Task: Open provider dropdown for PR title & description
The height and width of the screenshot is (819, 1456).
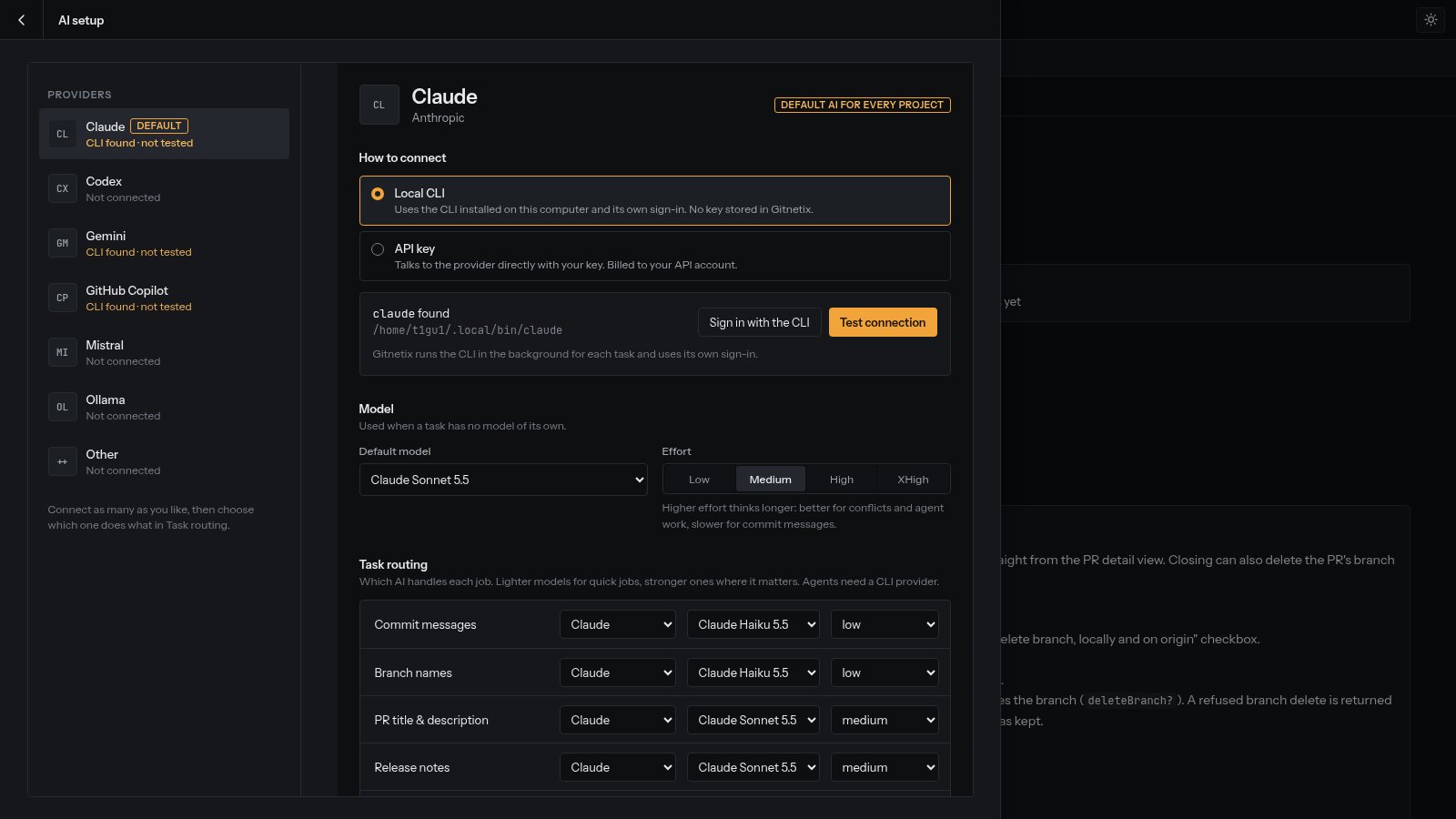Action: 618,720
